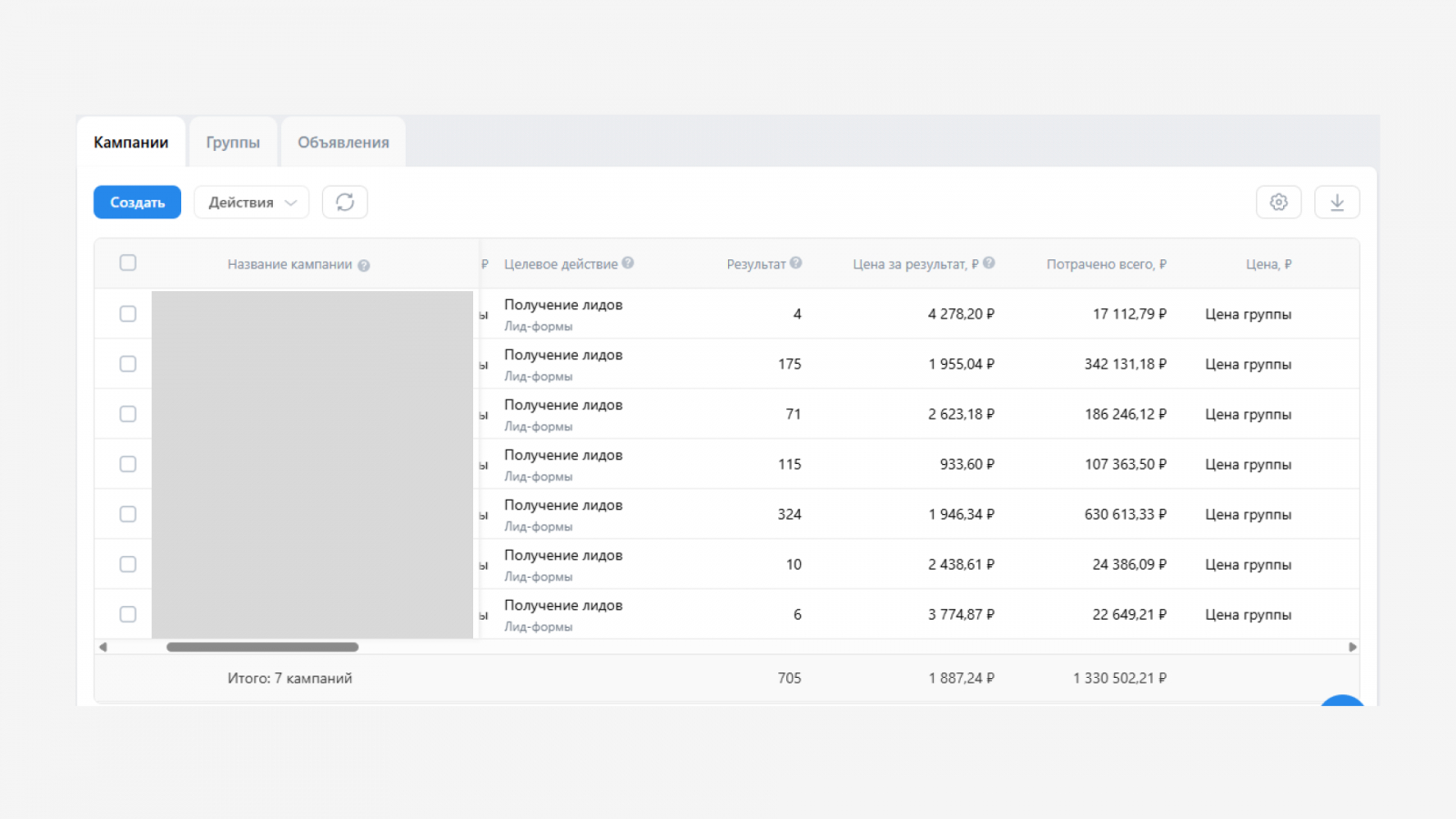Click help icon beside Цена за результат
Image resolution: width=1456 pixels, height=819 pixels.
(989, 263)
